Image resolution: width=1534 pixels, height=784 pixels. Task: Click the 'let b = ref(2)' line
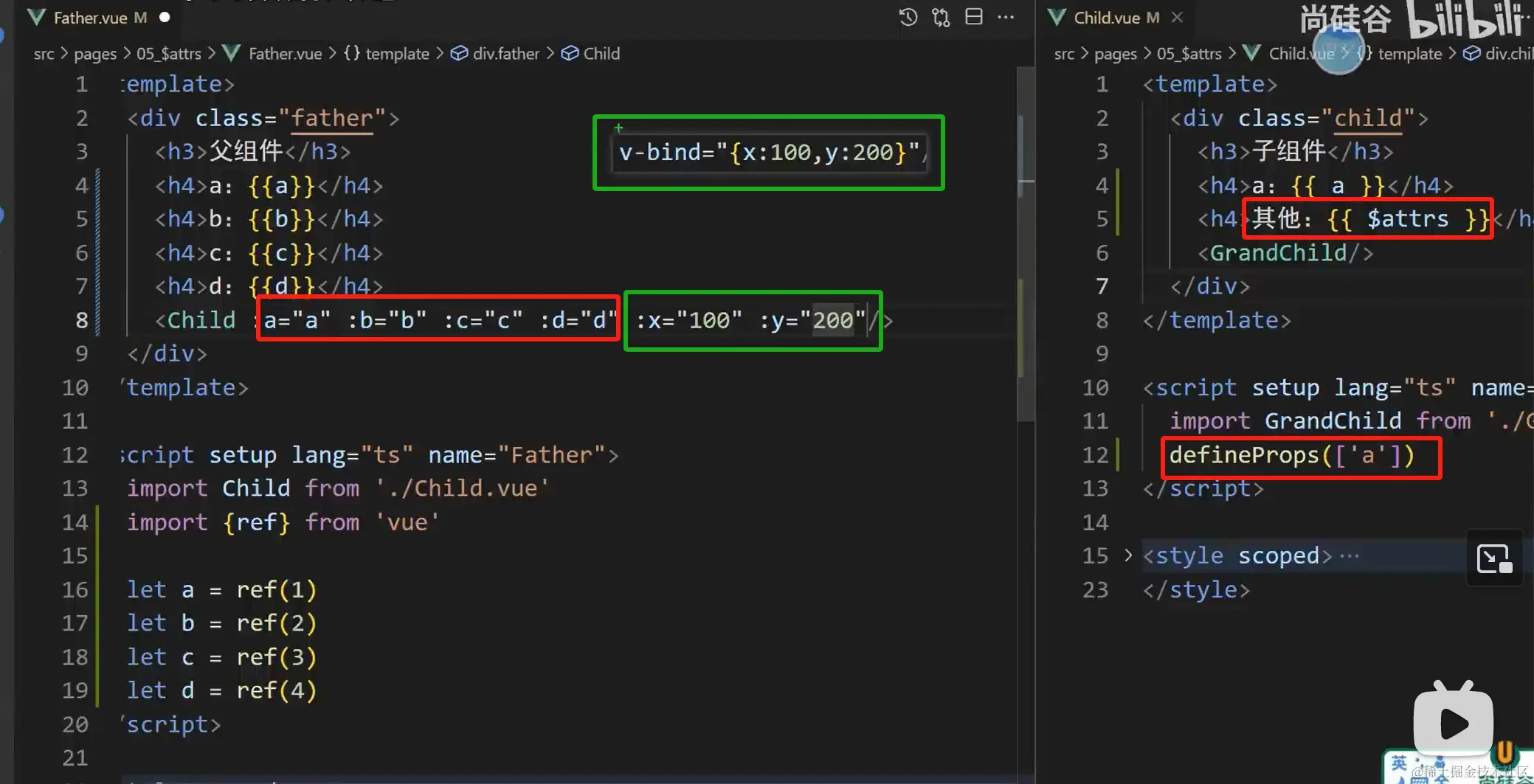click(221, 623)
